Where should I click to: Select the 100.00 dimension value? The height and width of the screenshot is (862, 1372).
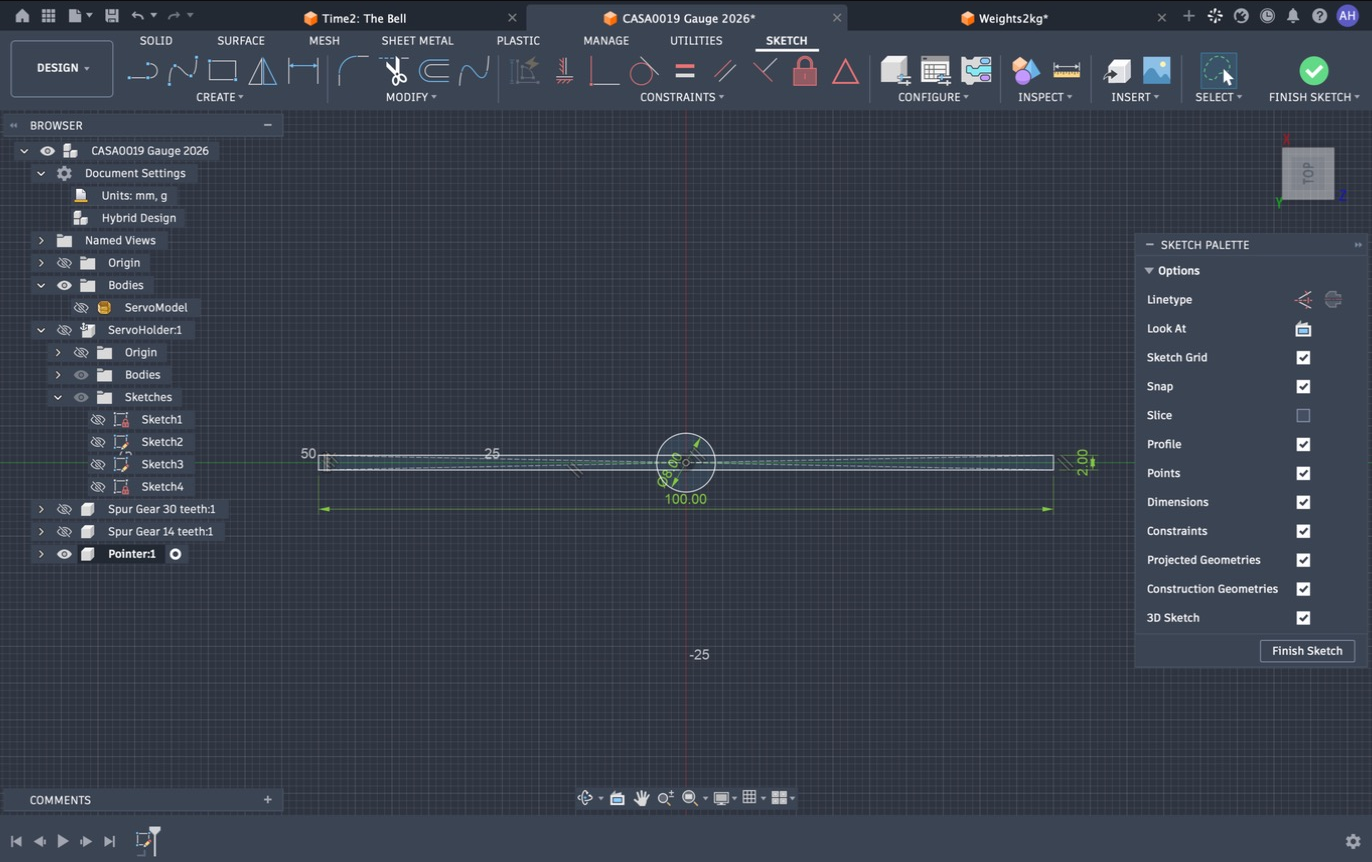coord(686,499)
